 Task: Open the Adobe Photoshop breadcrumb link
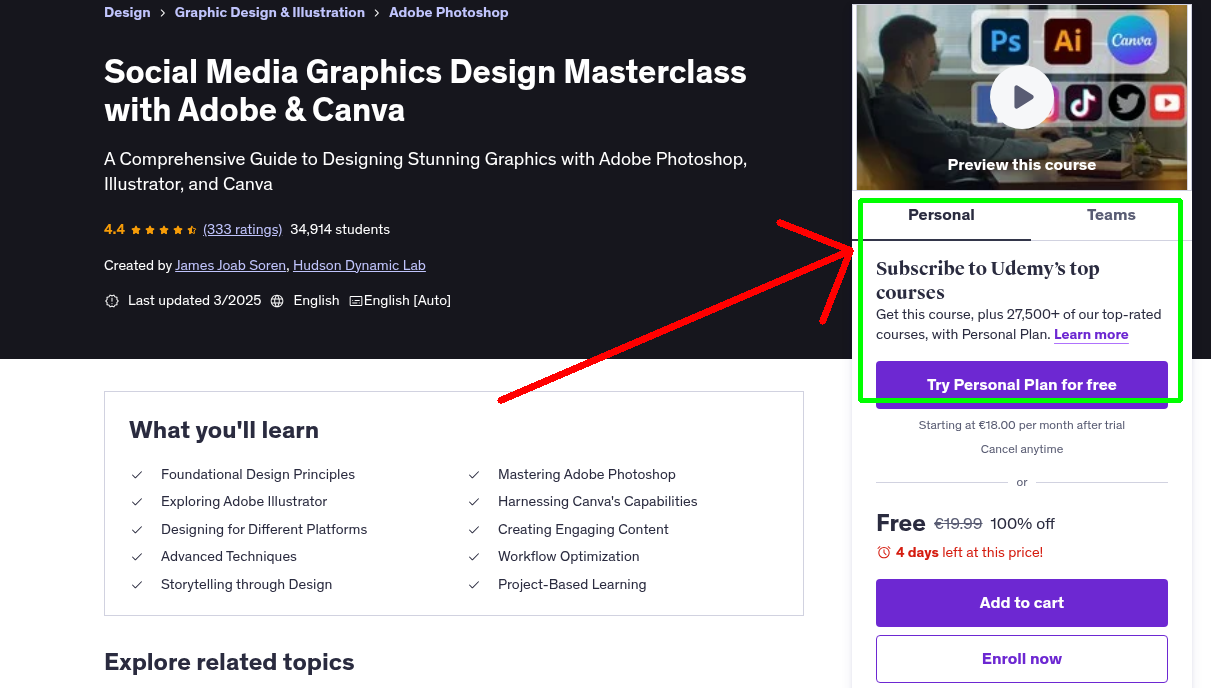[x=449, y=13]
